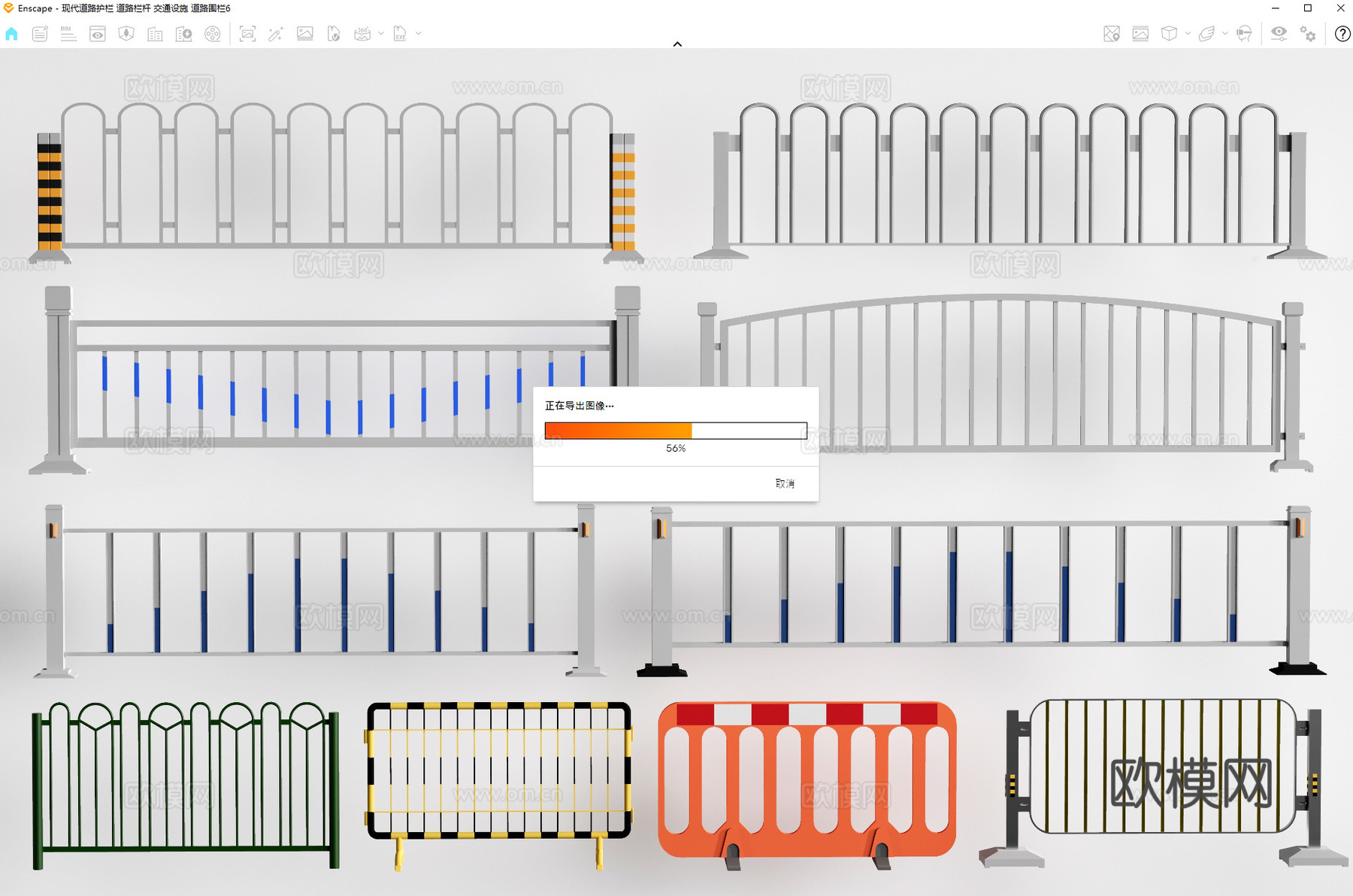Open the Help question mark icon
1353x896 pixels.
tap(1342, 34)
